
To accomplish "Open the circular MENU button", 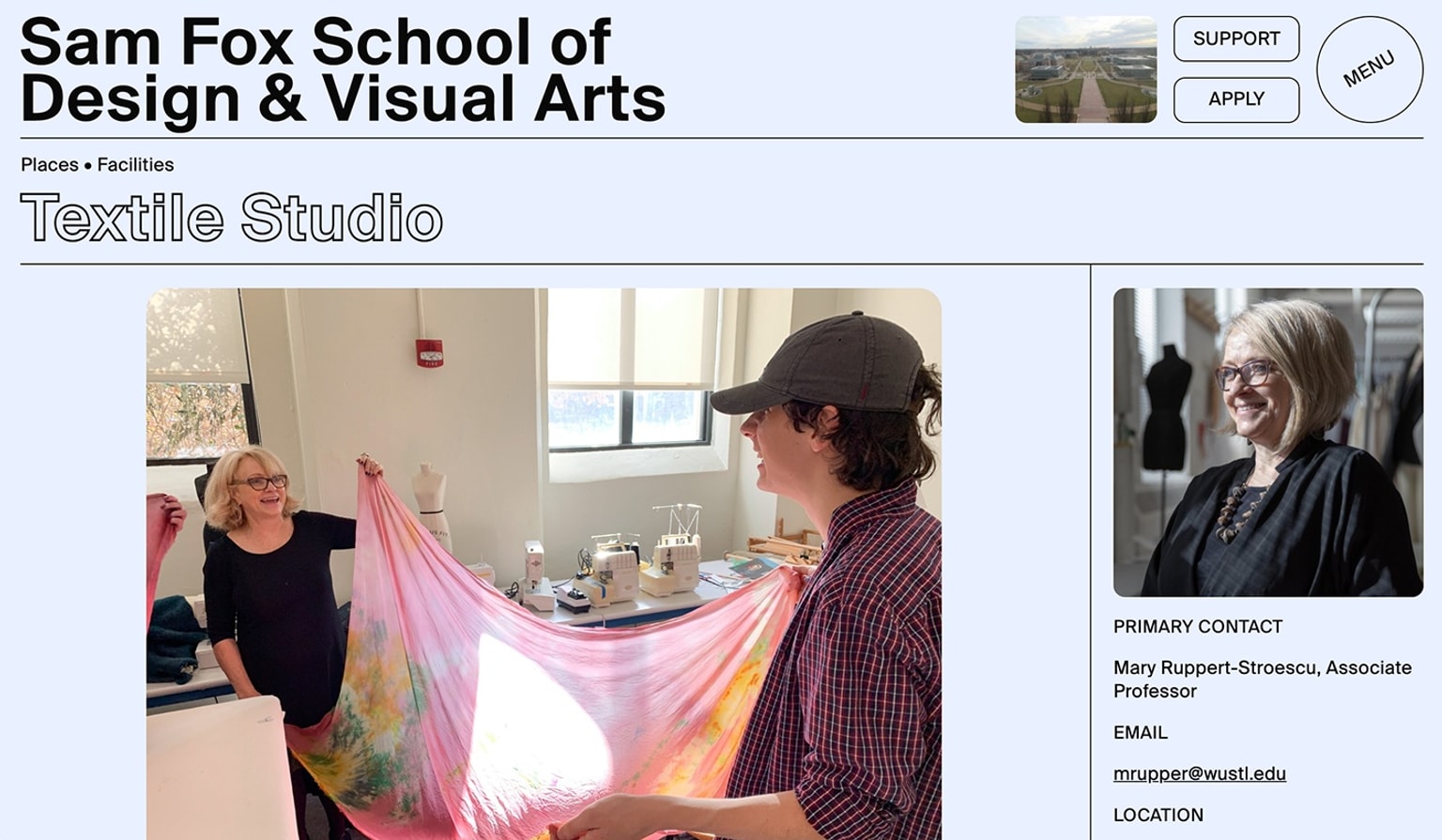I will tap(1370, 69).
